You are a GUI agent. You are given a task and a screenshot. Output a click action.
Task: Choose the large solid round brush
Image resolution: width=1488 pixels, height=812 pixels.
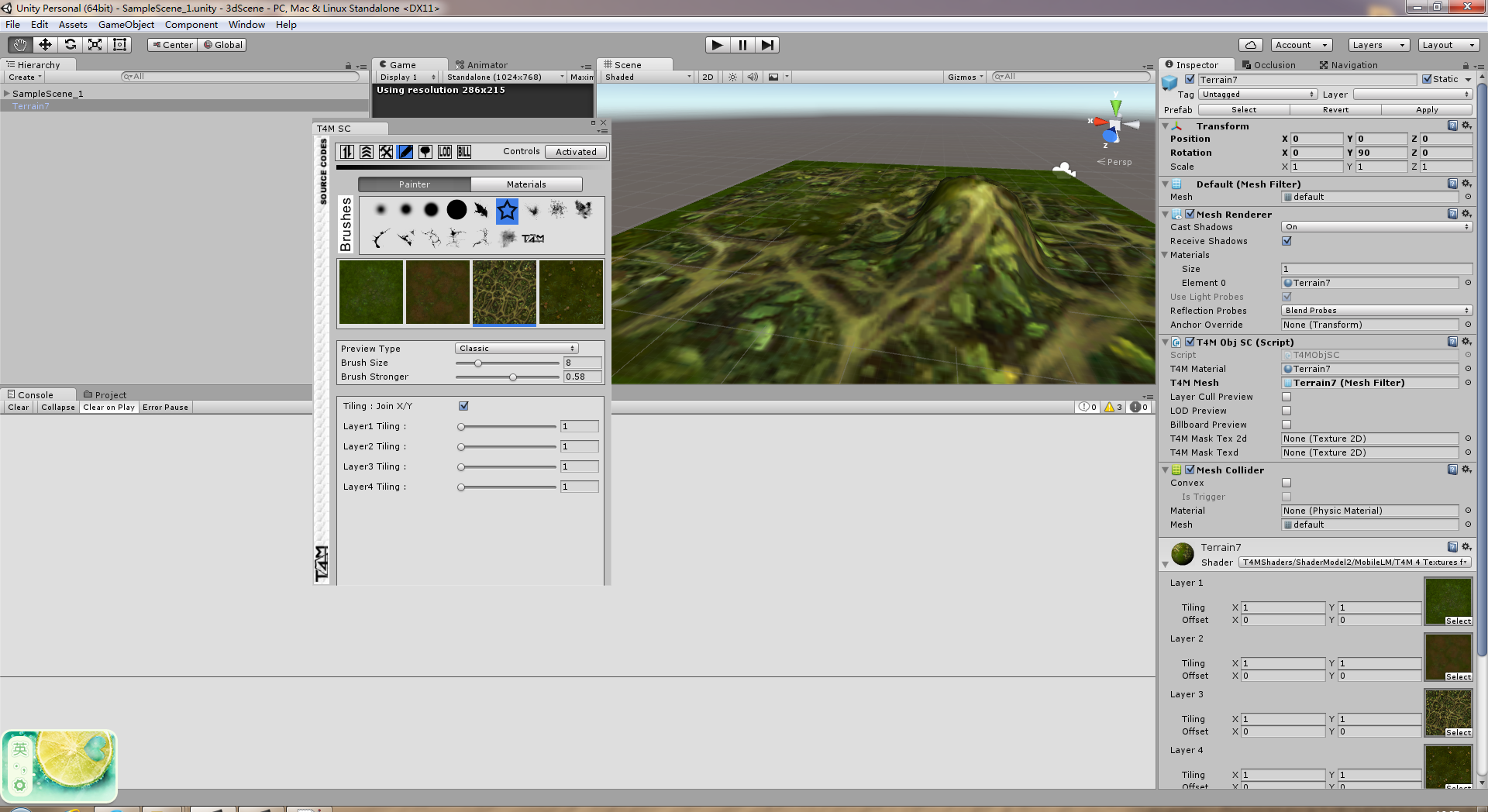coord(456,209)
